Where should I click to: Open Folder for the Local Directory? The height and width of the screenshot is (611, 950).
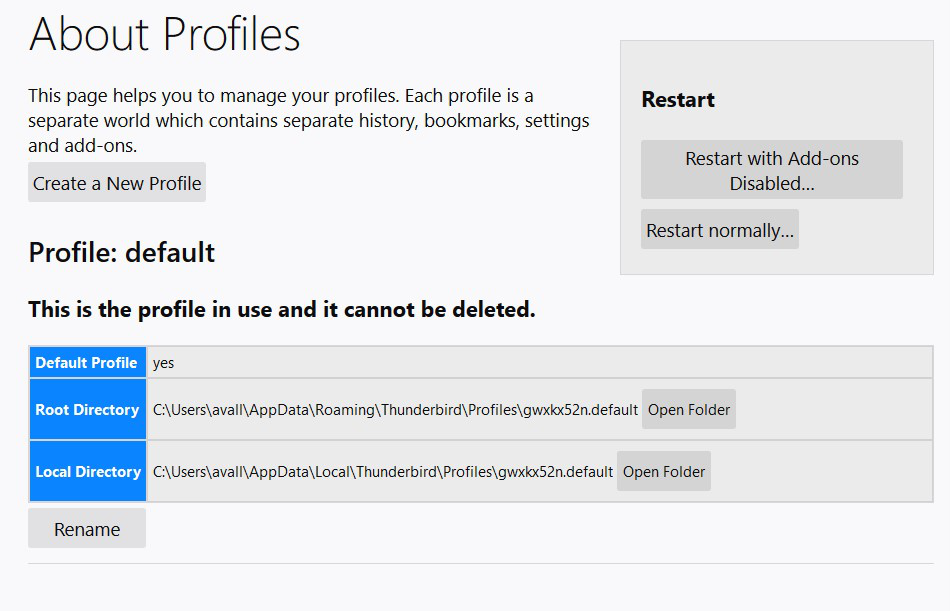pyautogui.click(x=664, y=472)
